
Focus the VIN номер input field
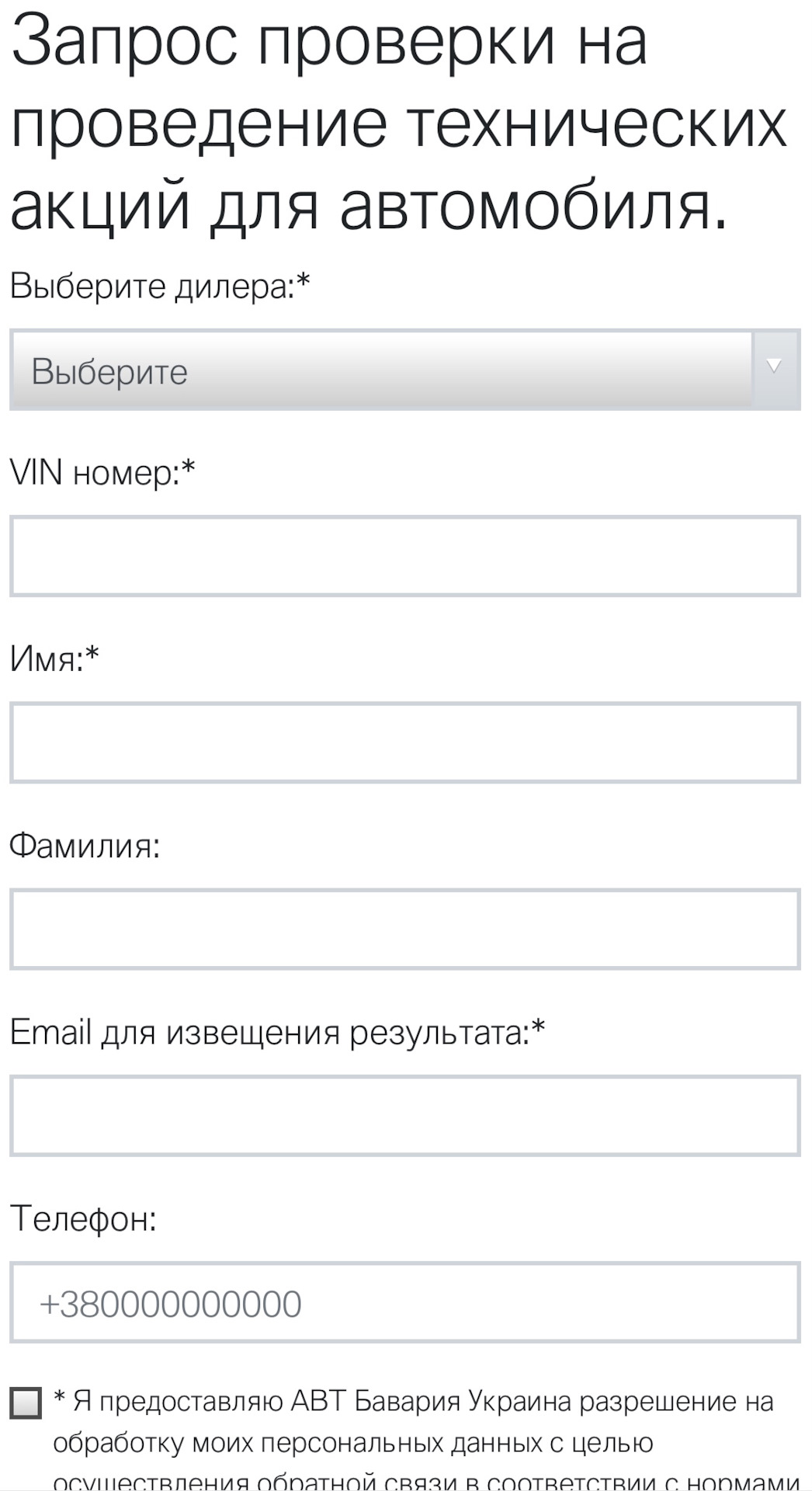coord(404,556)
